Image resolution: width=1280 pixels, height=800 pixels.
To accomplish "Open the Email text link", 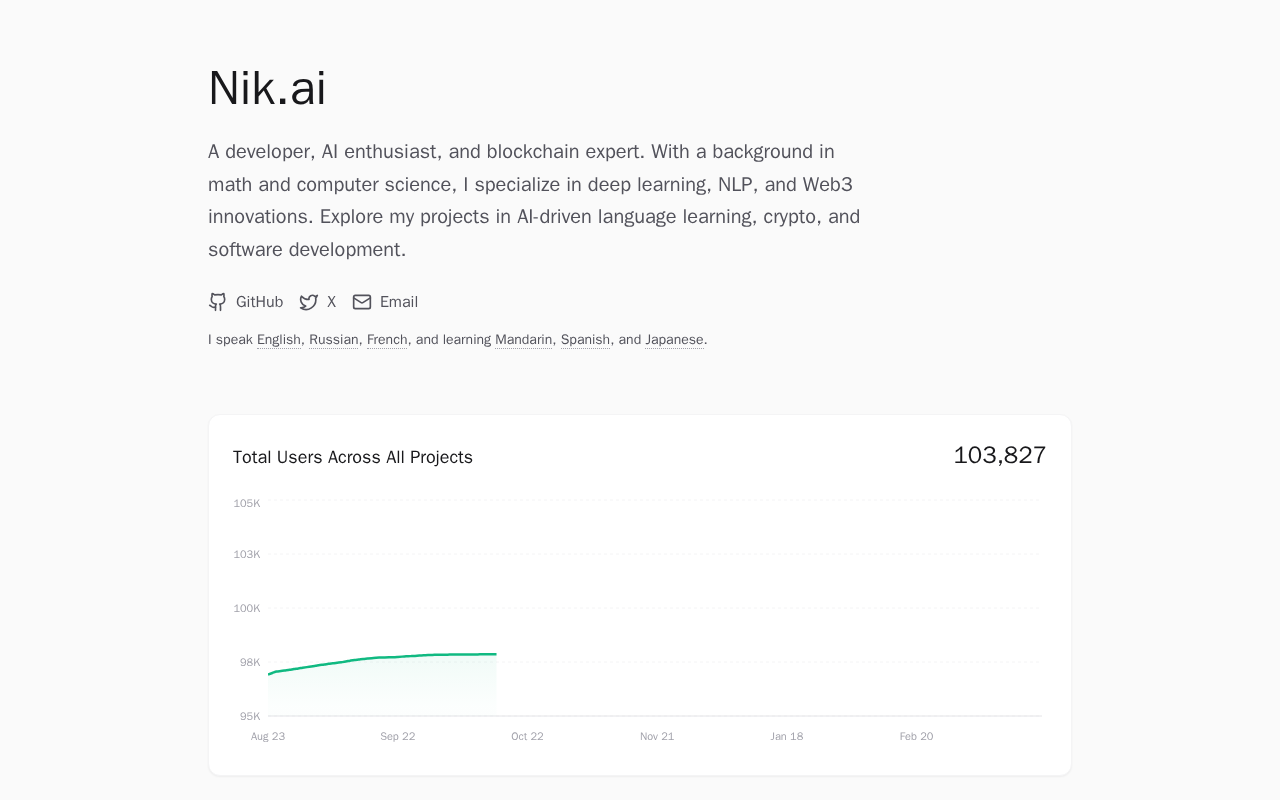I will pyautogui.click(x=399, y=302).
